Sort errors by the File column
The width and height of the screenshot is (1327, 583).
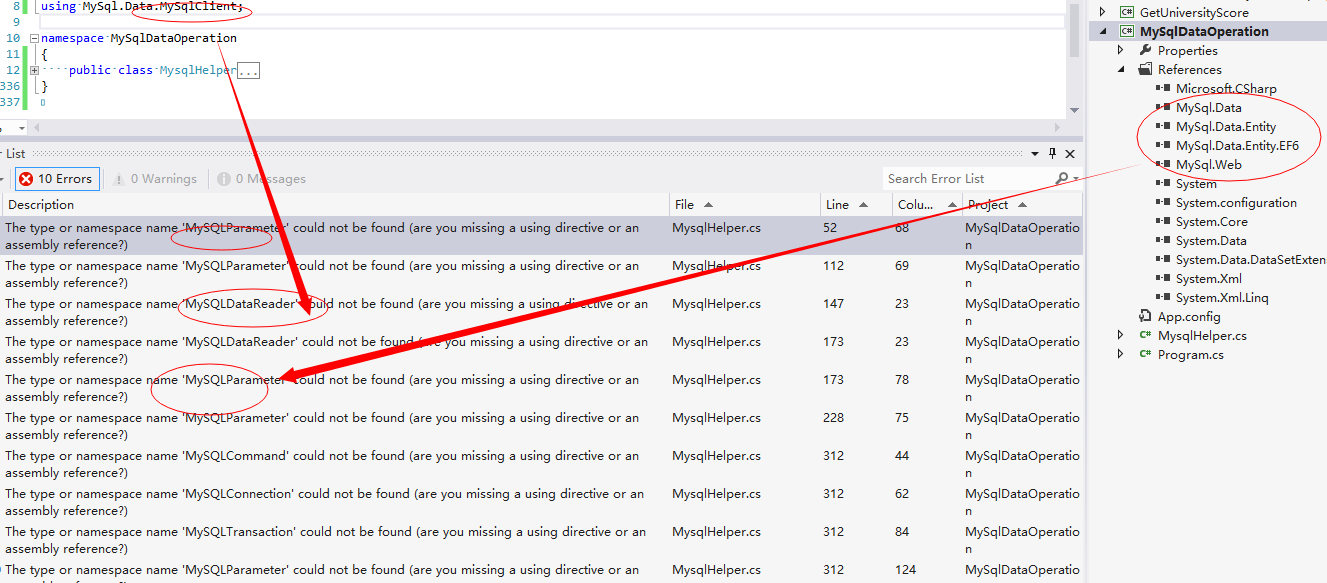745,204
